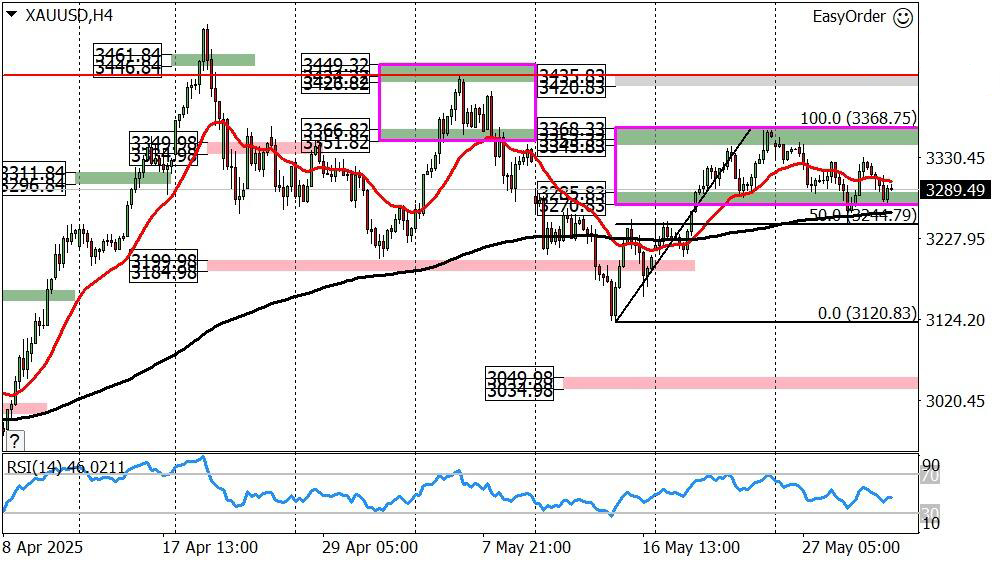Click the RSI scale value 90
The height and width of the screenshot is (562, 1000).
pyautogui.click(x=931, y=464)
